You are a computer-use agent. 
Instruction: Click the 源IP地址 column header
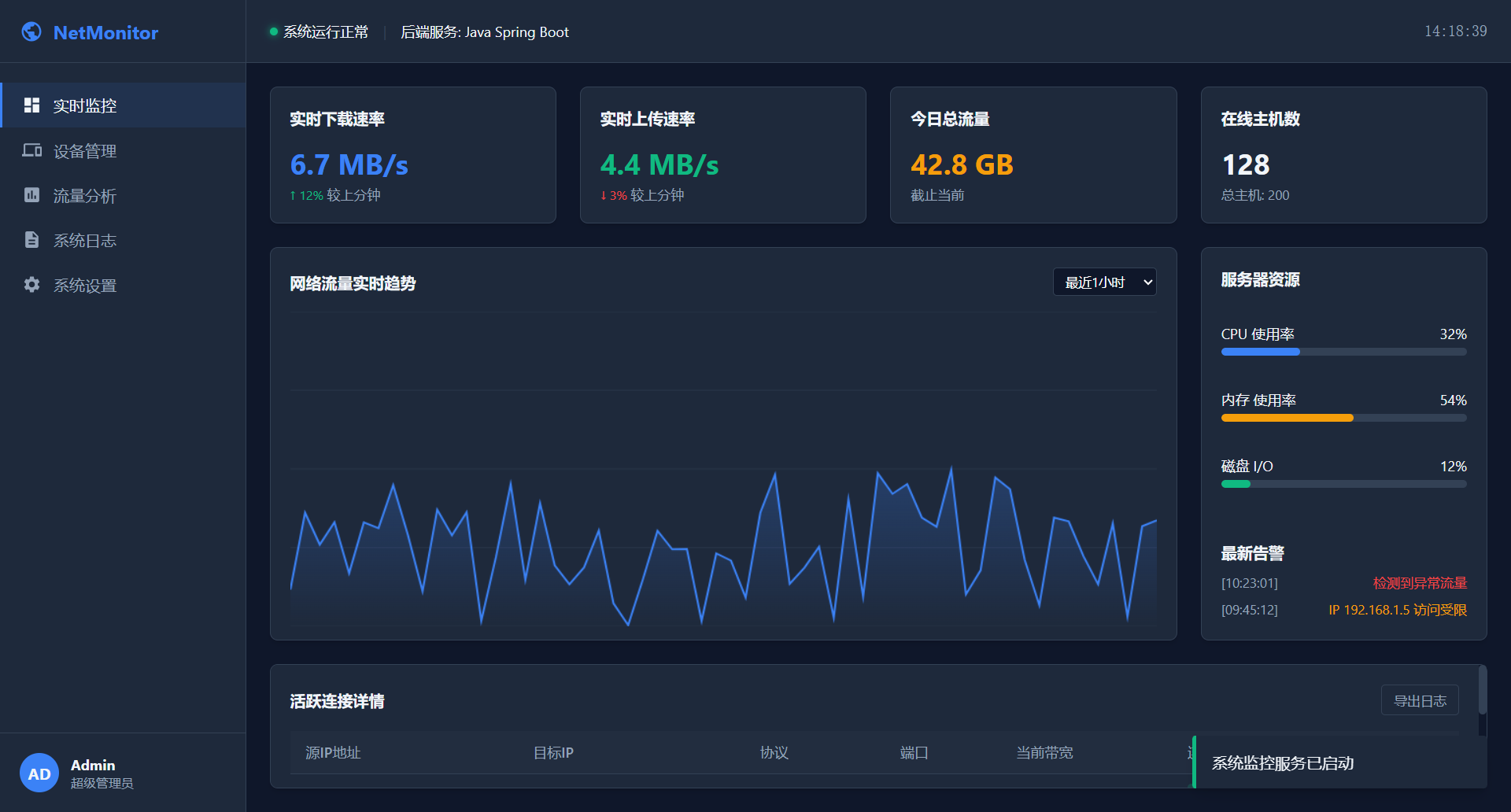tap(333, 753)
